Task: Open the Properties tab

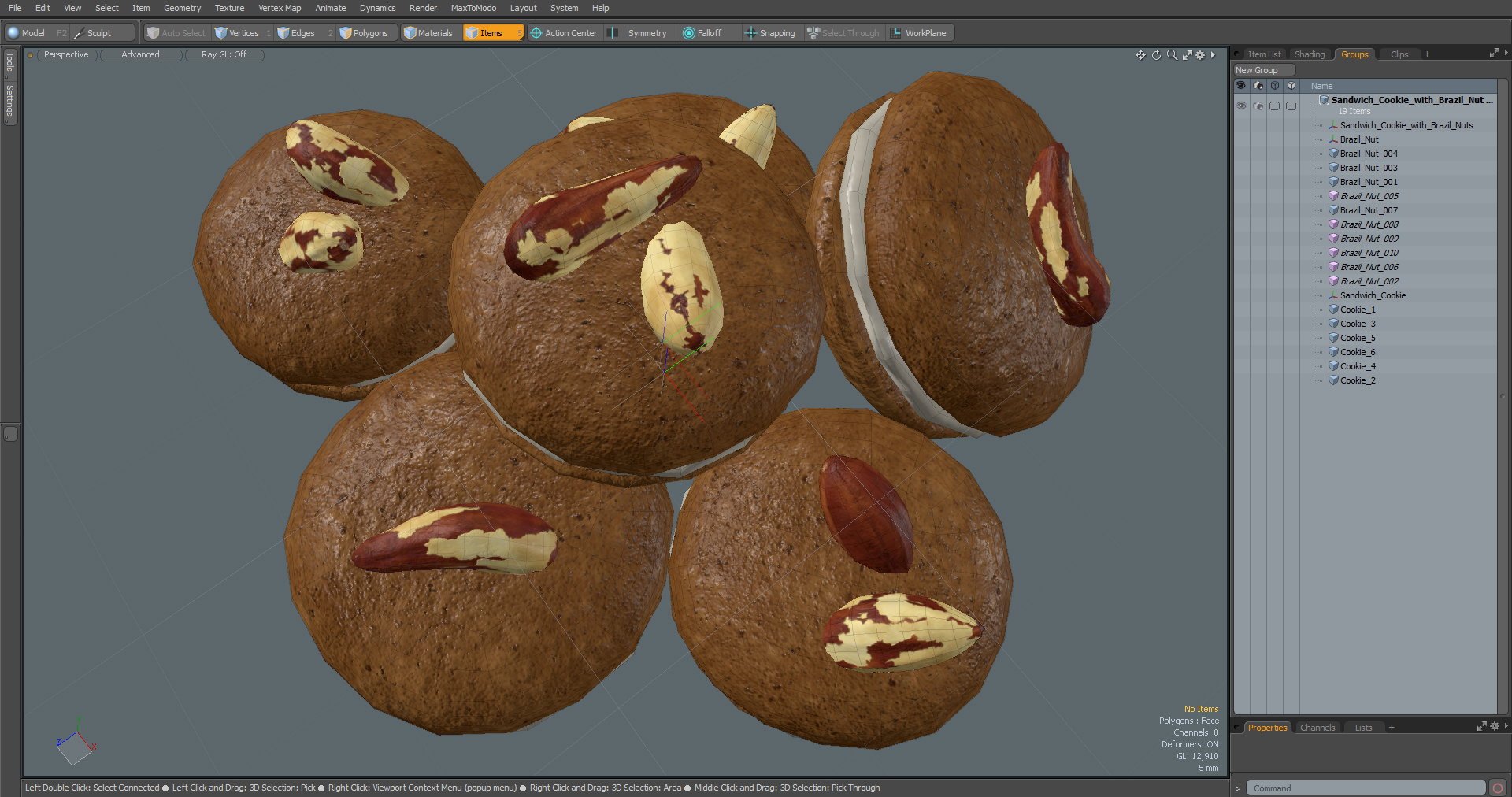Action: coord(1267,728)
